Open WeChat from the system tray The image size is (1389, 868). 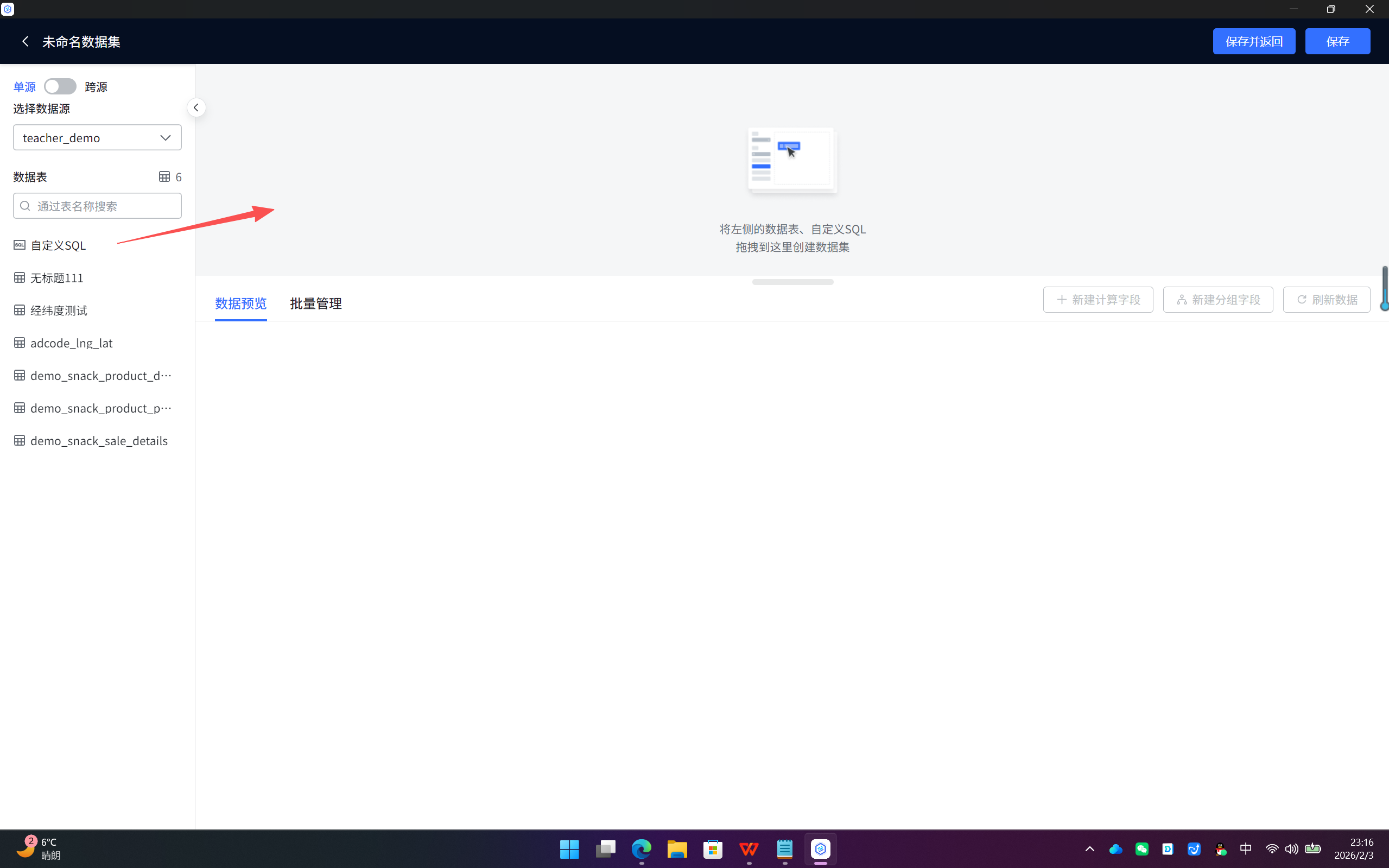pyautogui.click(x=1141, y=849)
